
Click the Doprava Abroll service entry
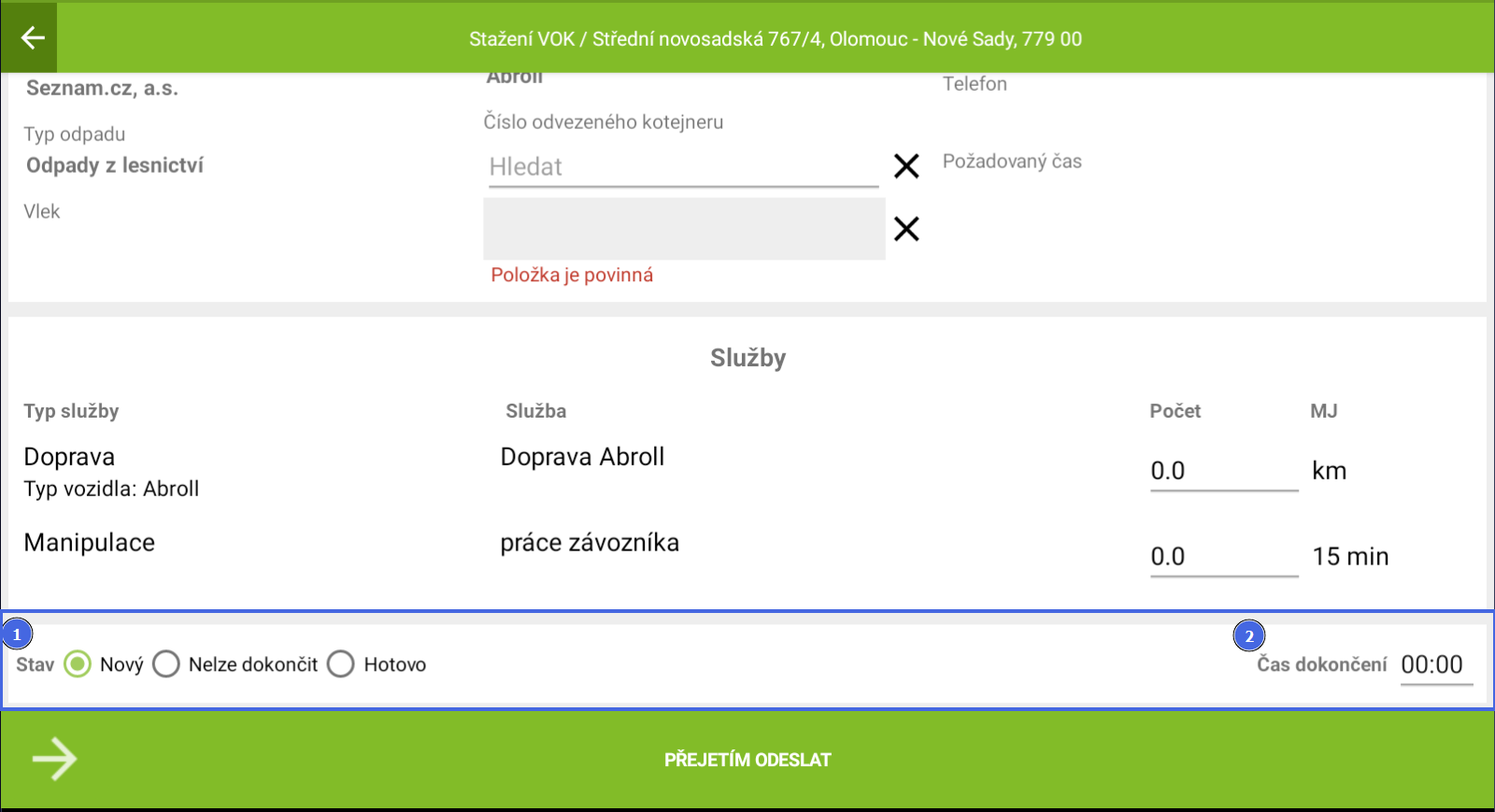582,457
